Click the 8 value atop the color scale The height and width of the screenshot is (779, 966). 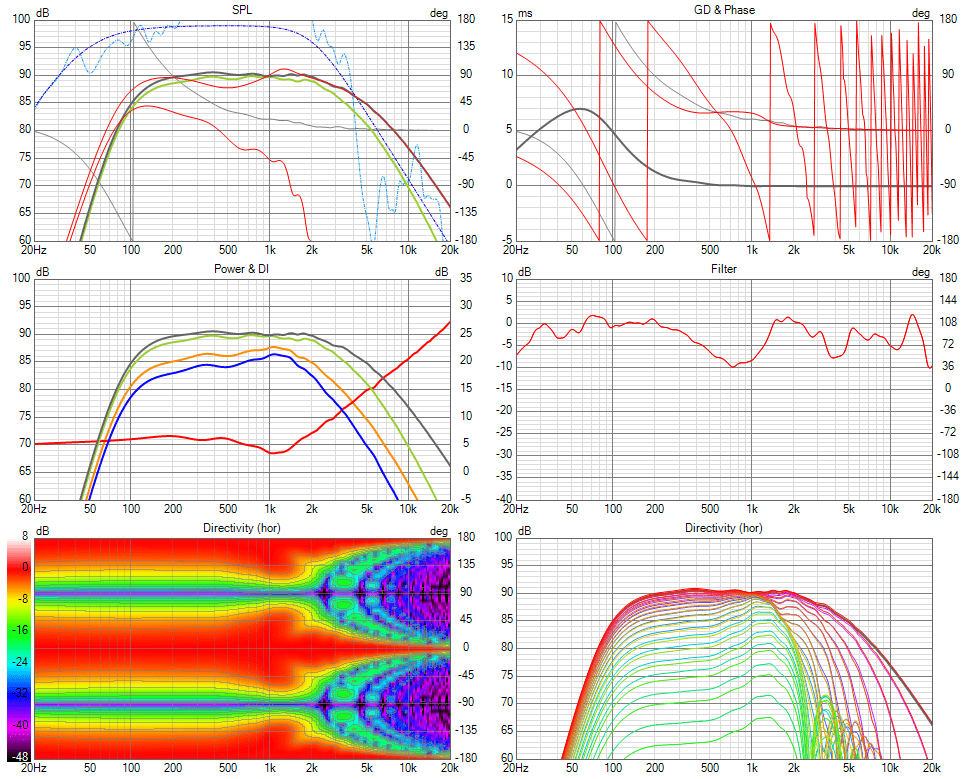(25, 536)
